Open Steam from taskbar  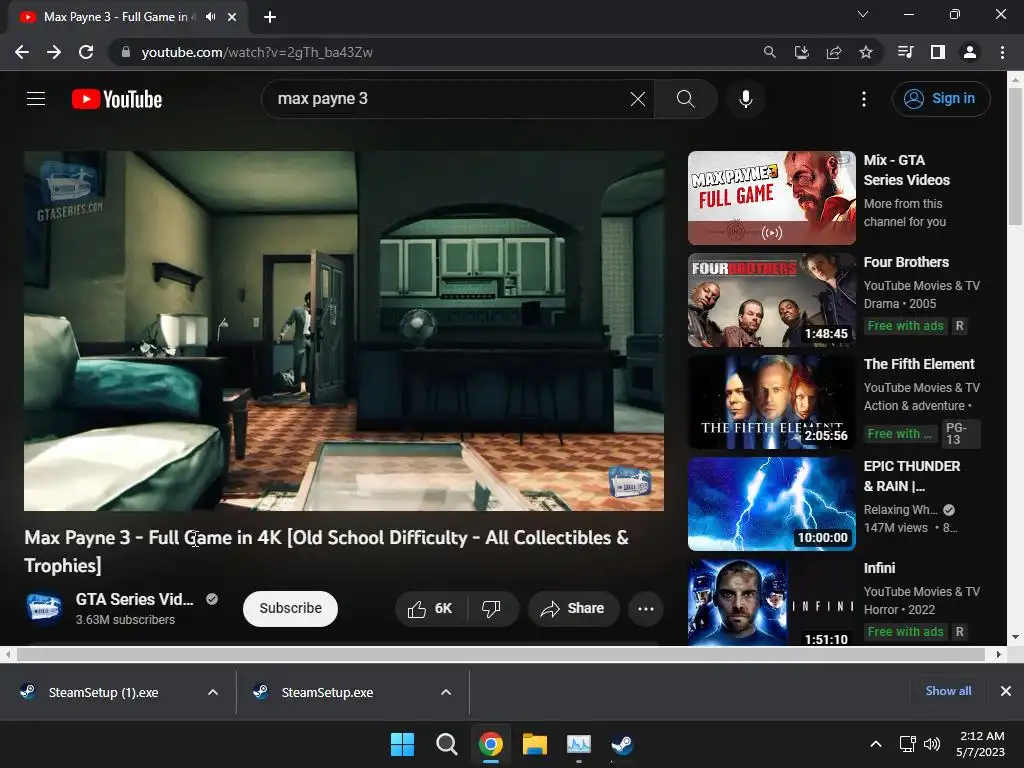tap(622, 744)
